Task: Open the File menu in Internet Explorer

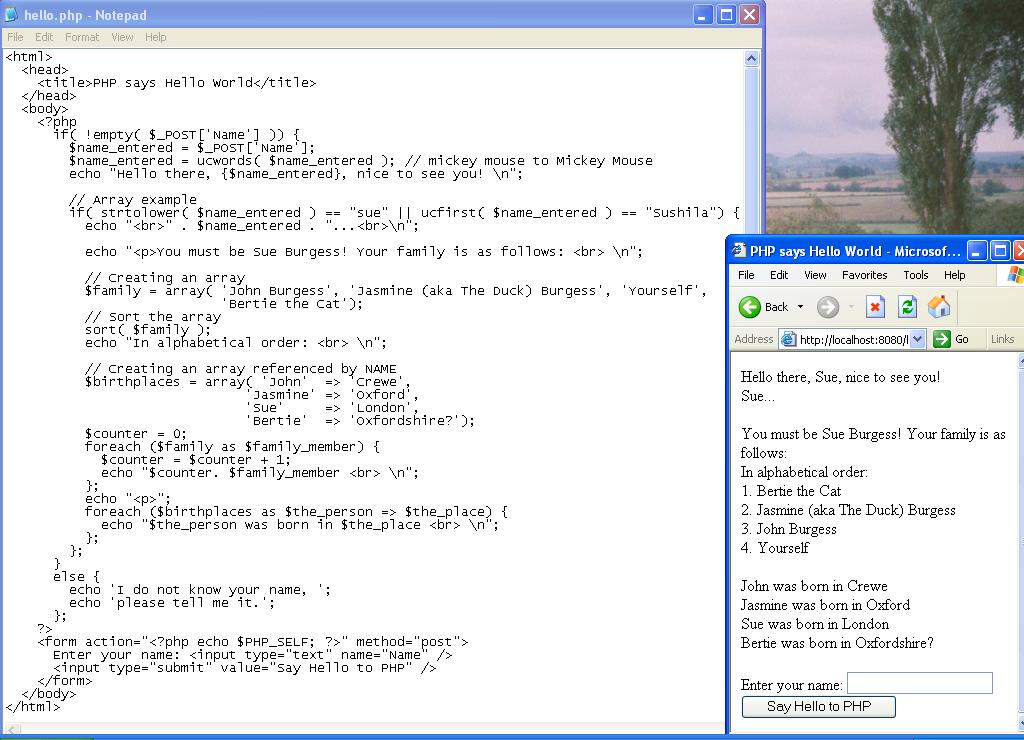Action: [746, 275]
